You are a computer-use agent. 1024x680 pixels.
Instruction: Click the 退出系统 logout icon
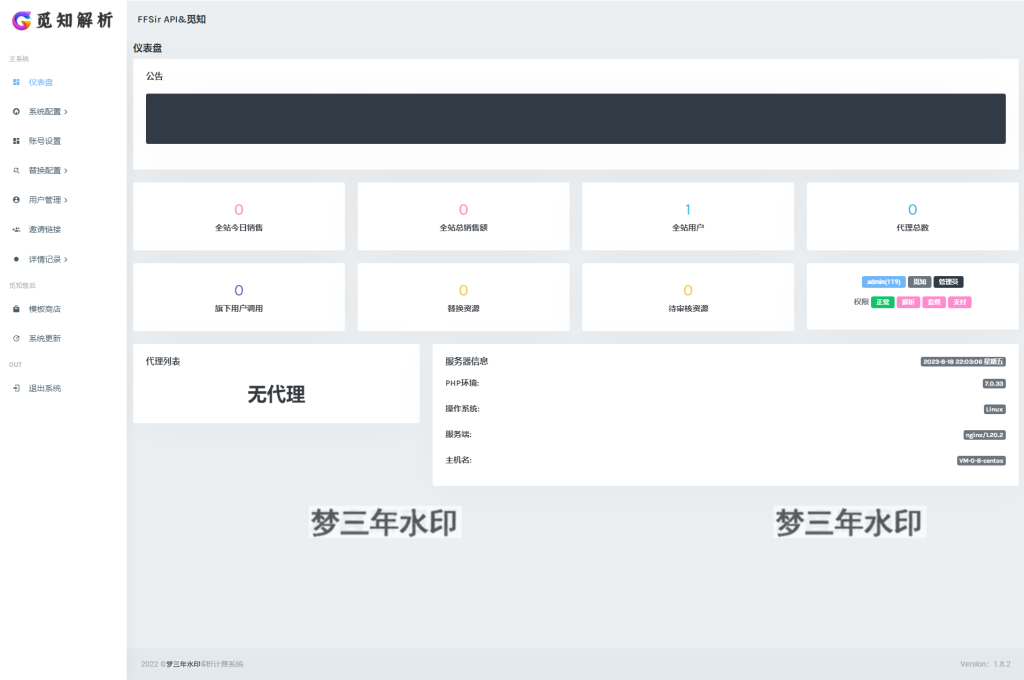tap(16, 388)
